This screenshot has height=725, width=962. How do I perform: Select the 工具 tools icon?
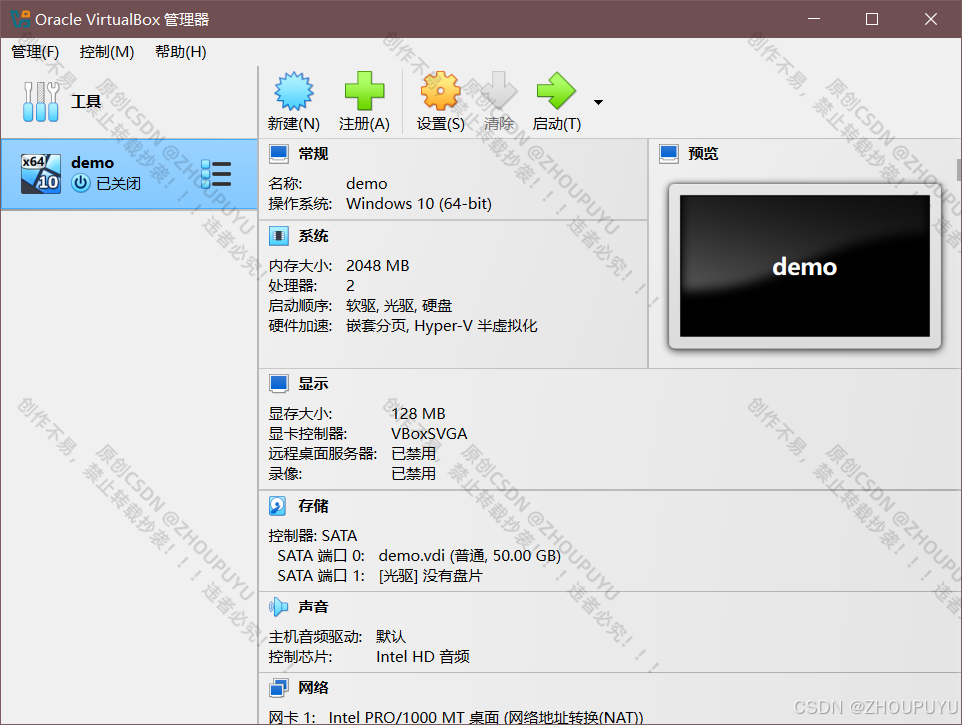(x=40, y=102)
